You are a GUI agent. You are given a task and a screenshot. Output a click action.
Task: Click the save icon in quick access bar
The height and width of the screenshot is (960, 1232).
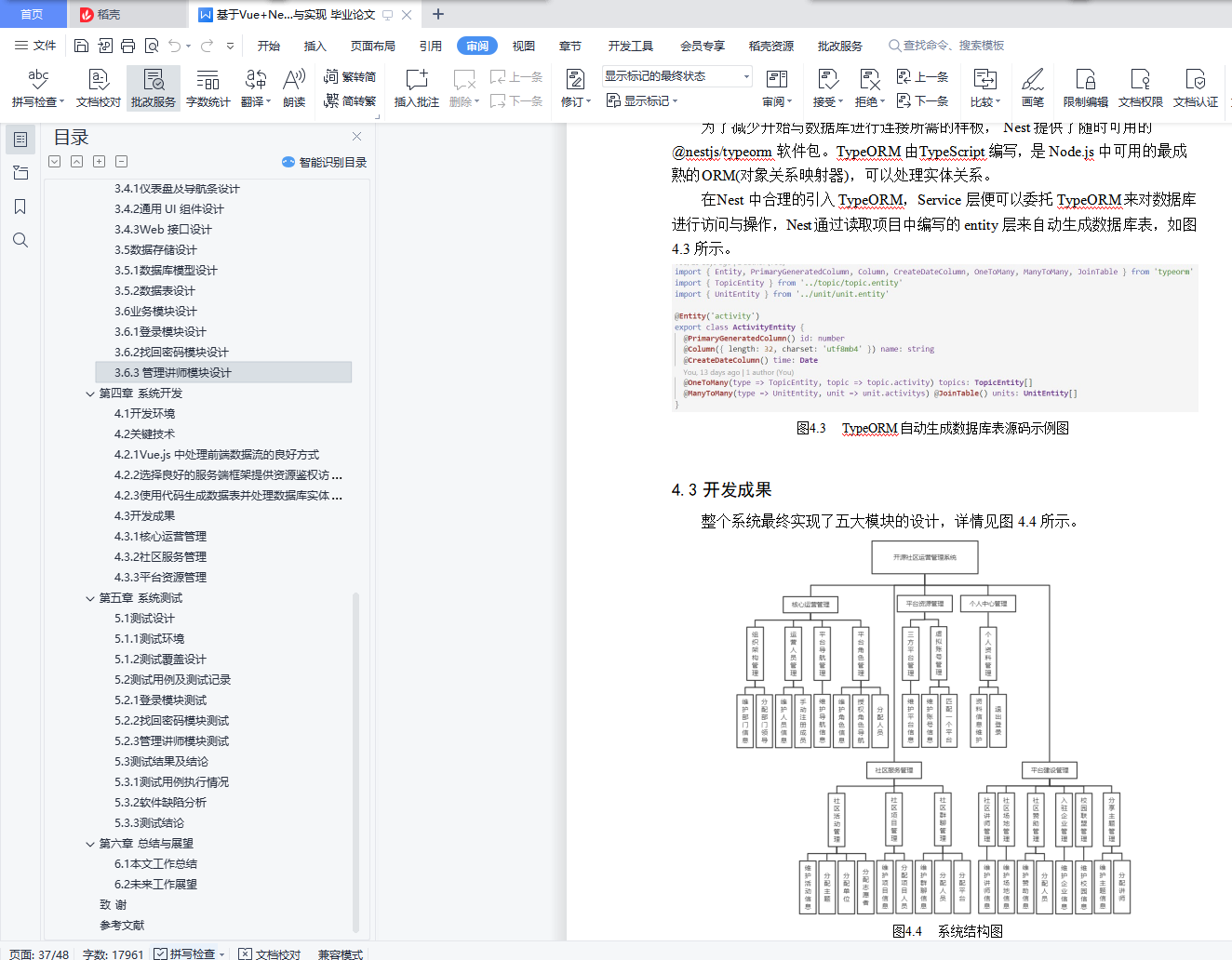pyautogui.click(x=81, y=46)
